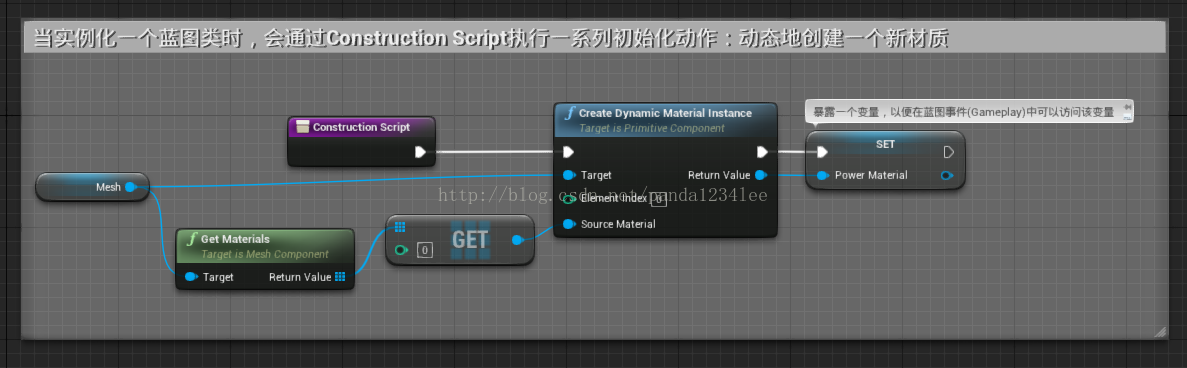Viewport: 1187px width, 368px height.
Task: Click the Power Material label
Action: tap(871, 175)
